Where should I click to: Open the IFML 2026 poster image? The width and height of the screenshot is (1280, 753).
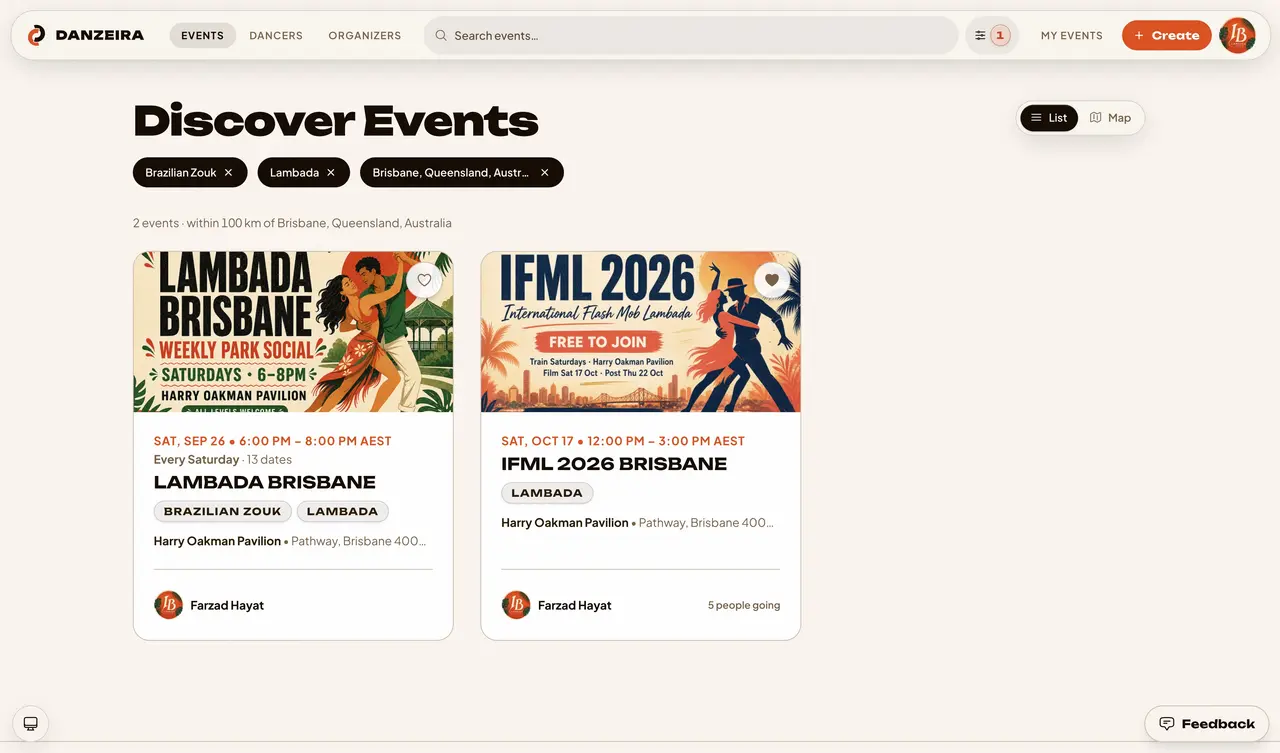coord(640,332)
